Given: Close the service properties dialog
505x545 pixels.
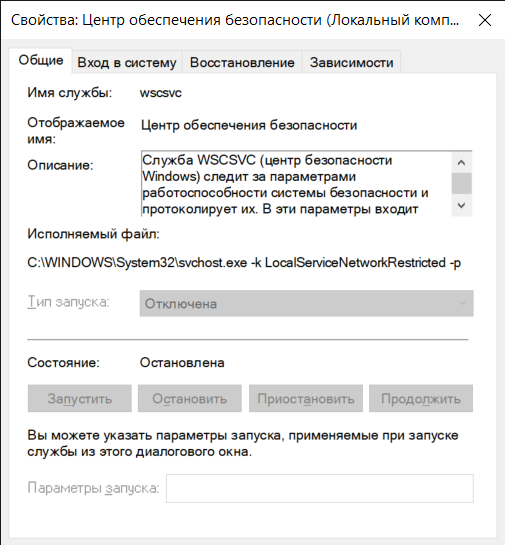Looking at the screenshot, I should (484, 20).
